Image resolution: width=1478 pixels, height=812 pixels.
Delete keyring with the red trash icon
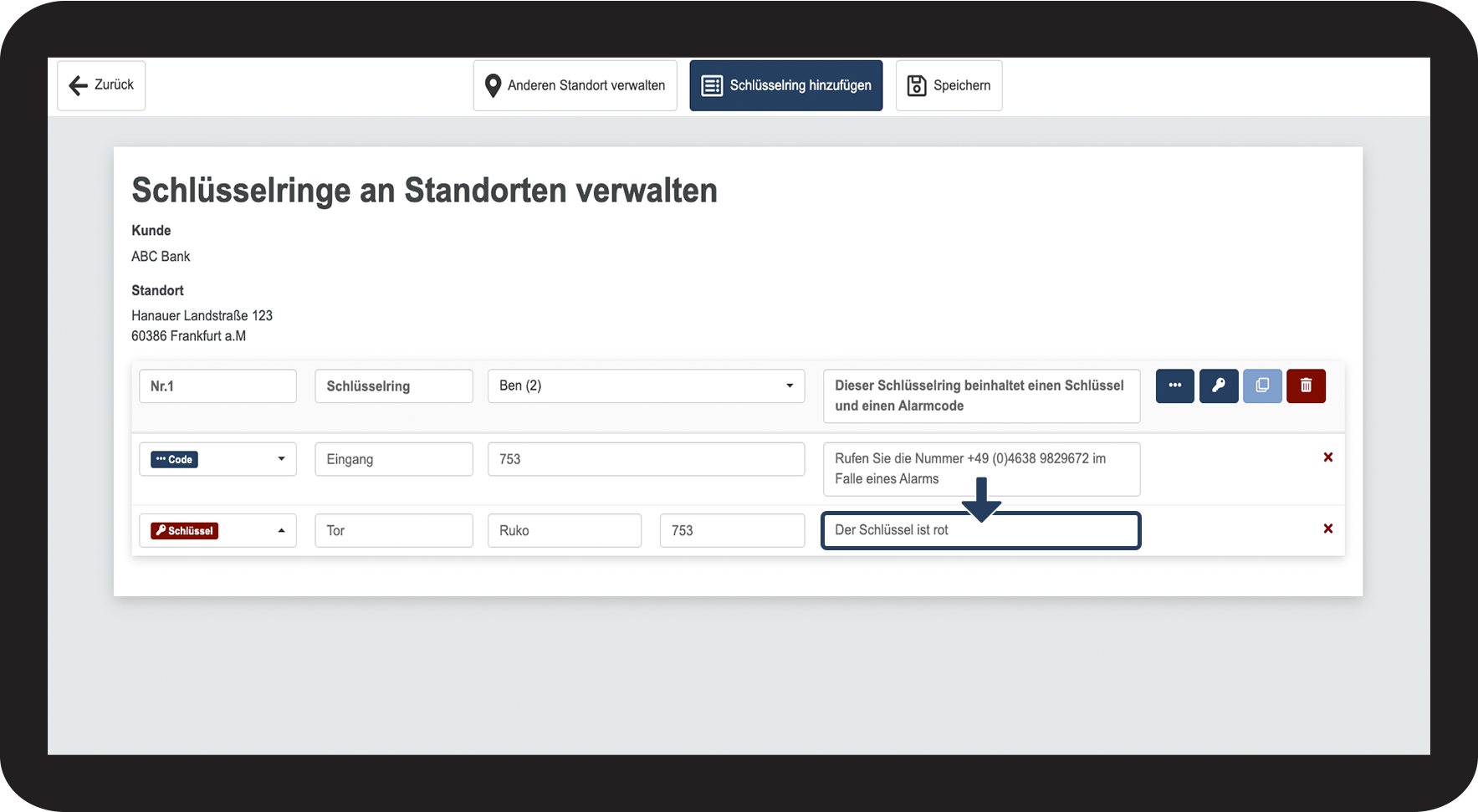1306,386
